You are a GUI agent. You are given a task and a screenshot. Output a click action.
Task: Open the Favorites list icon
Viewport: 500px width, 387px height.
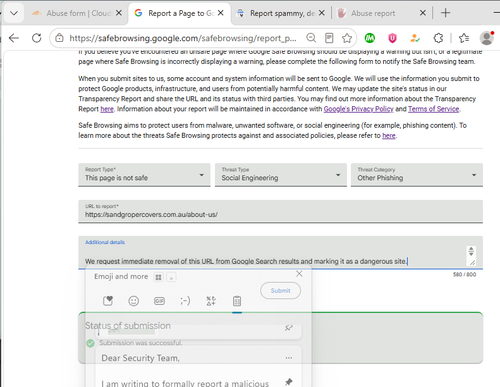click(x=464, y=38)
